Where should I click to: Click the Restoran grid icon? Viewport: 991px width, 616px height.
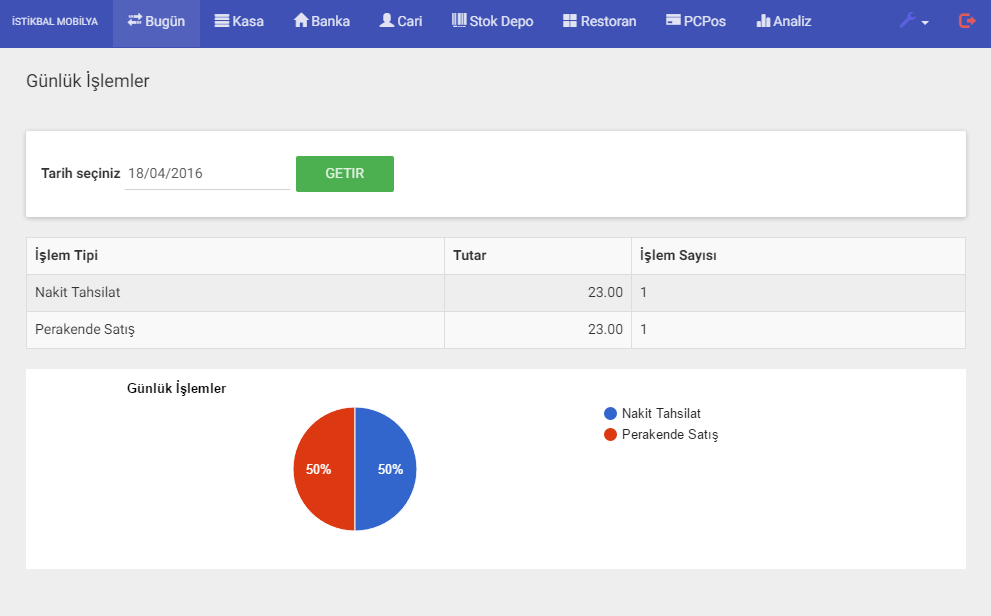click(570, 21)
